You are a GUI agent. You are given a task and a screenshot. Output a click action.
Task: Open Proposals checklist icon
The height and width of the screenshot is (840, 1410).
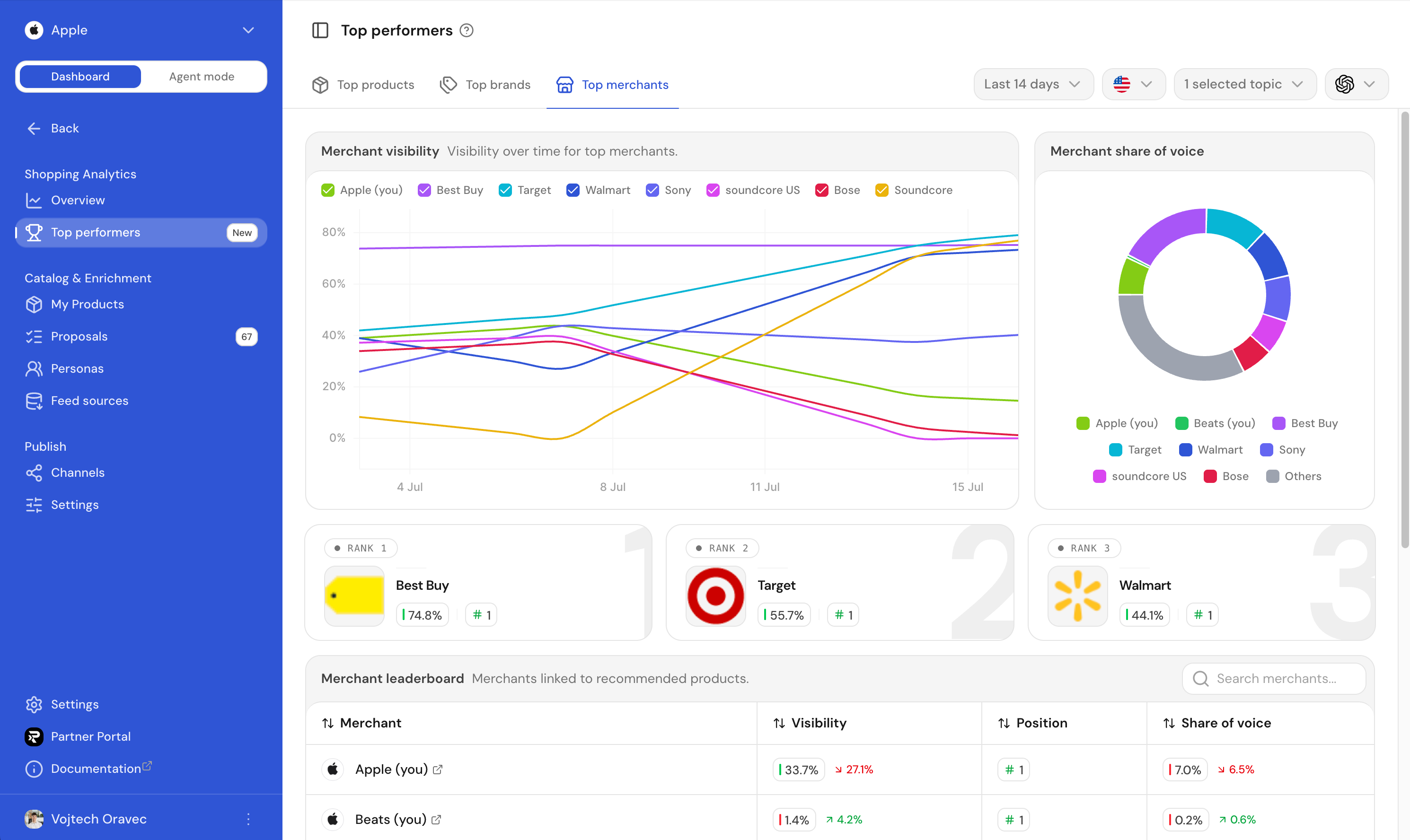click(x=34, y=337)
